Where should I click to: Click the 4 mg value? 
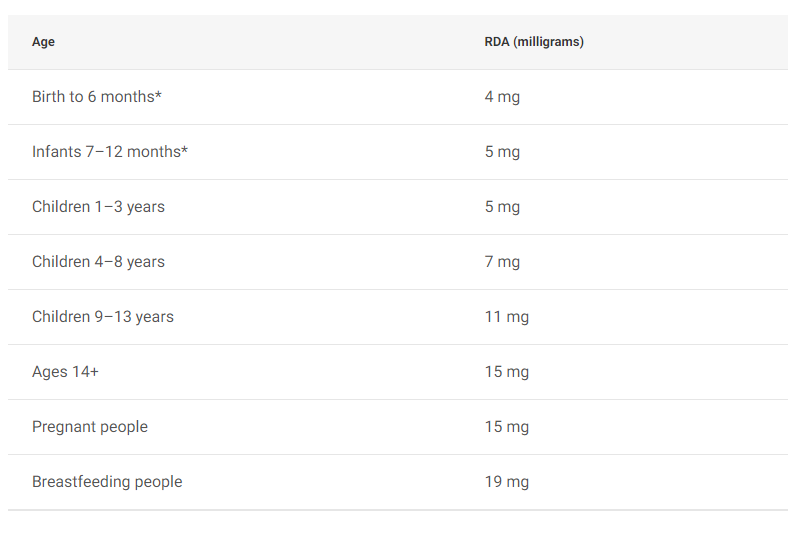point(502,97)
